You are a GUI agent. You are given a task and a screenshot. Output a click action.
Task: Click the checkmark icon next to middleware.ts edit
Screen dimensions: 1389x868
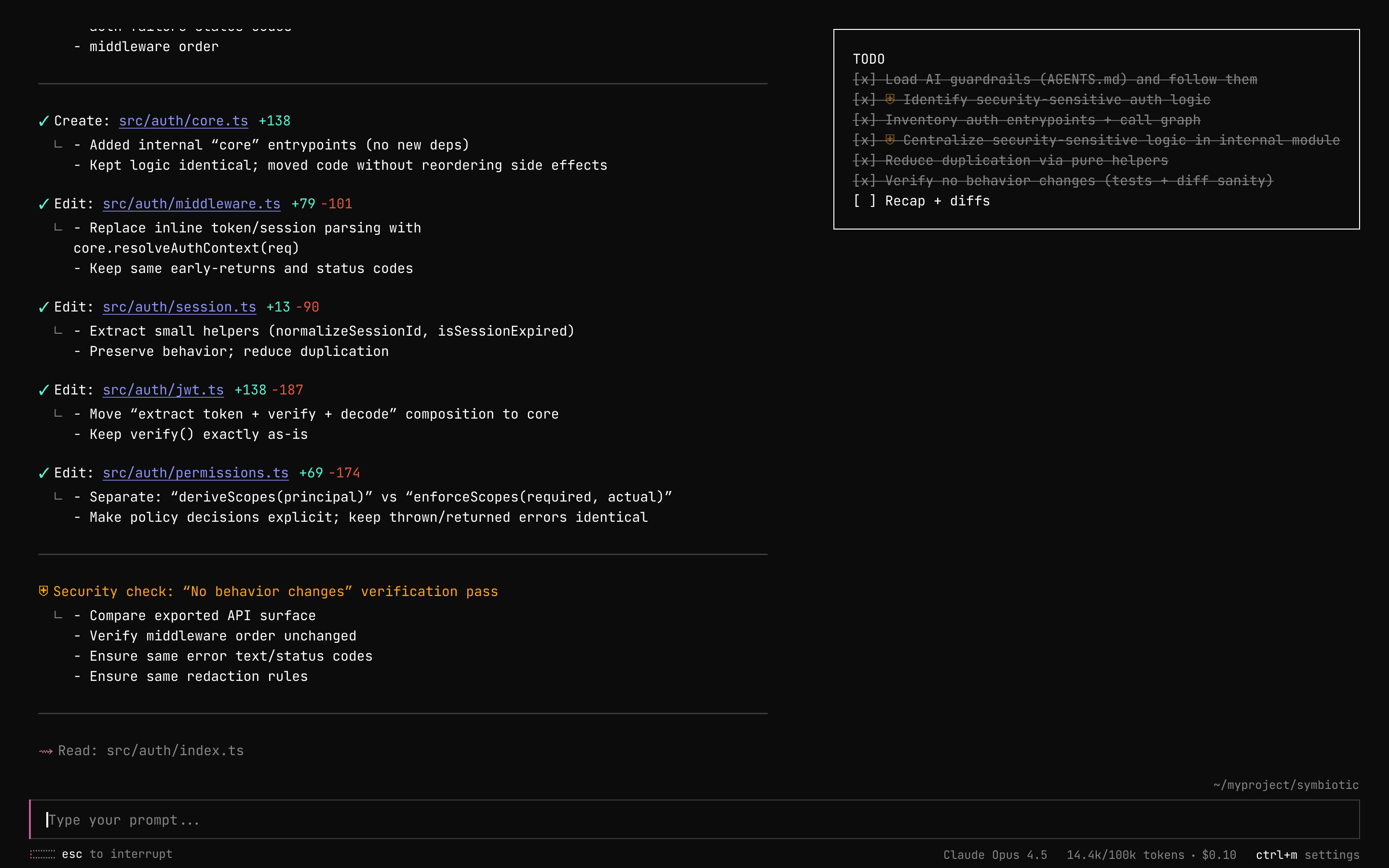pyautogui.click(x=43, y=204)
